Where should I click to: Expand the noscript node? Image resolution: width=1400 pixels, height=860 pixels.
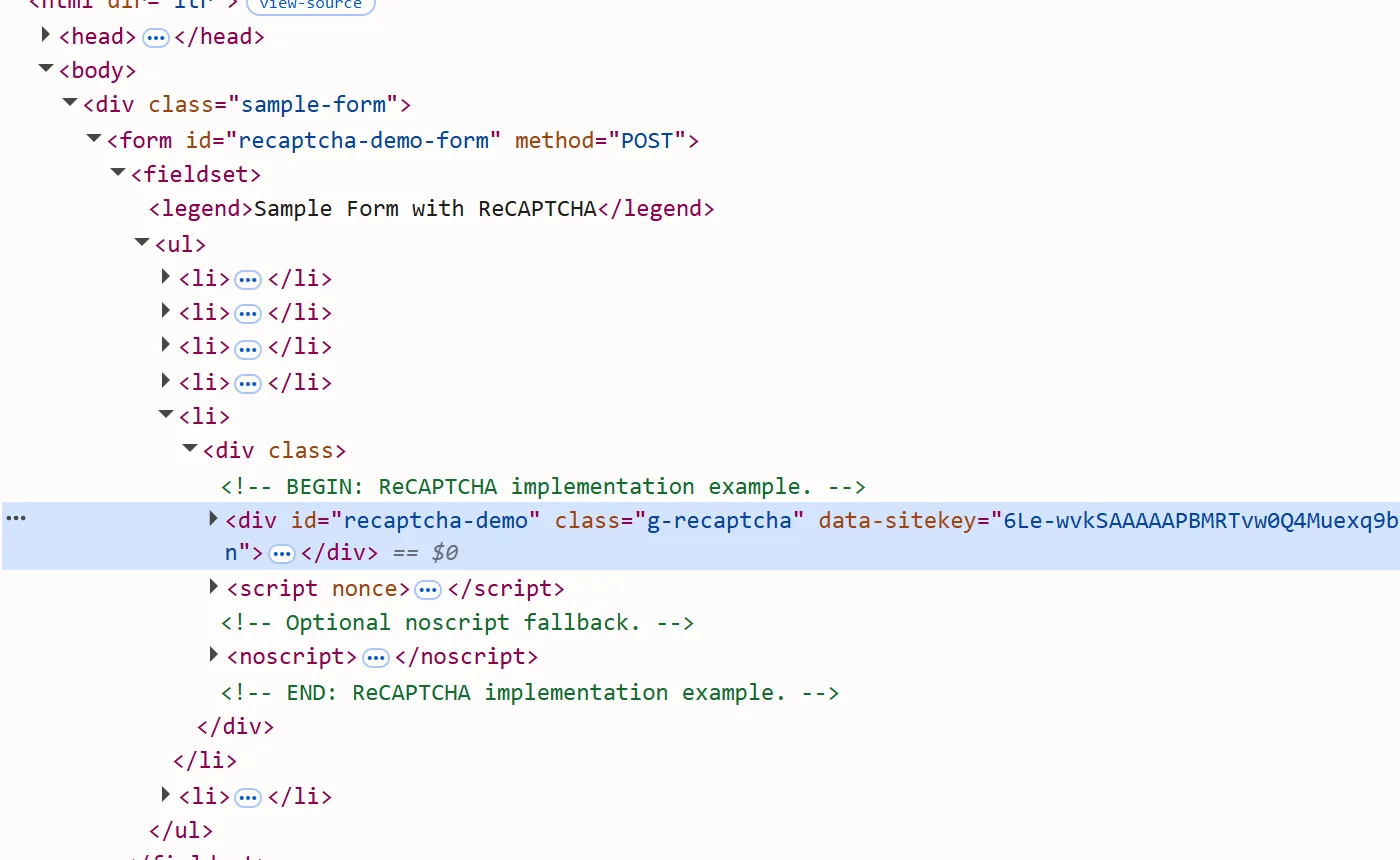coord(213,655)
